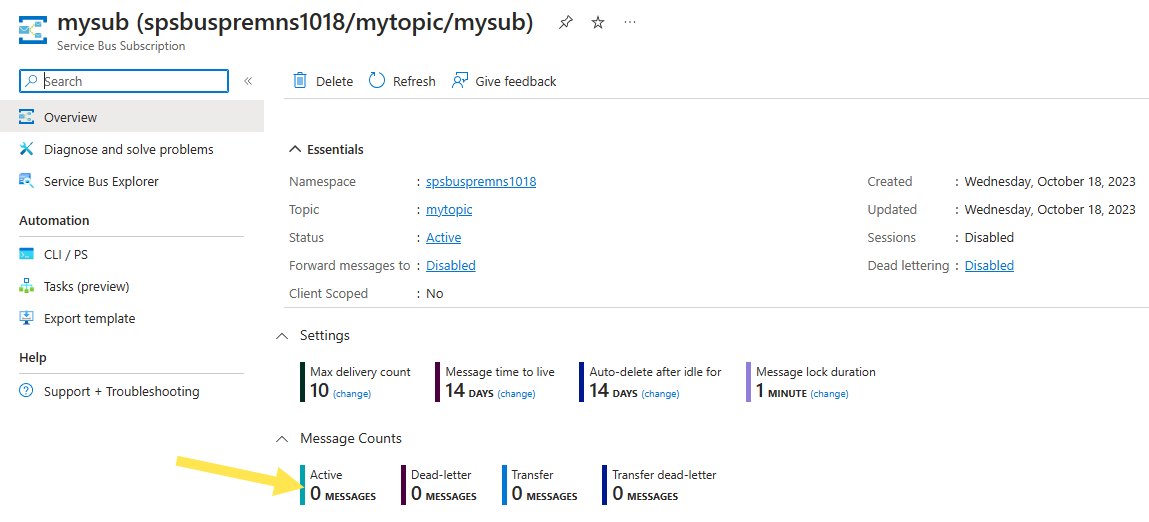Screen dimensions: 1149x522
Task: Click the Help section heading
Action: (33, 358)
